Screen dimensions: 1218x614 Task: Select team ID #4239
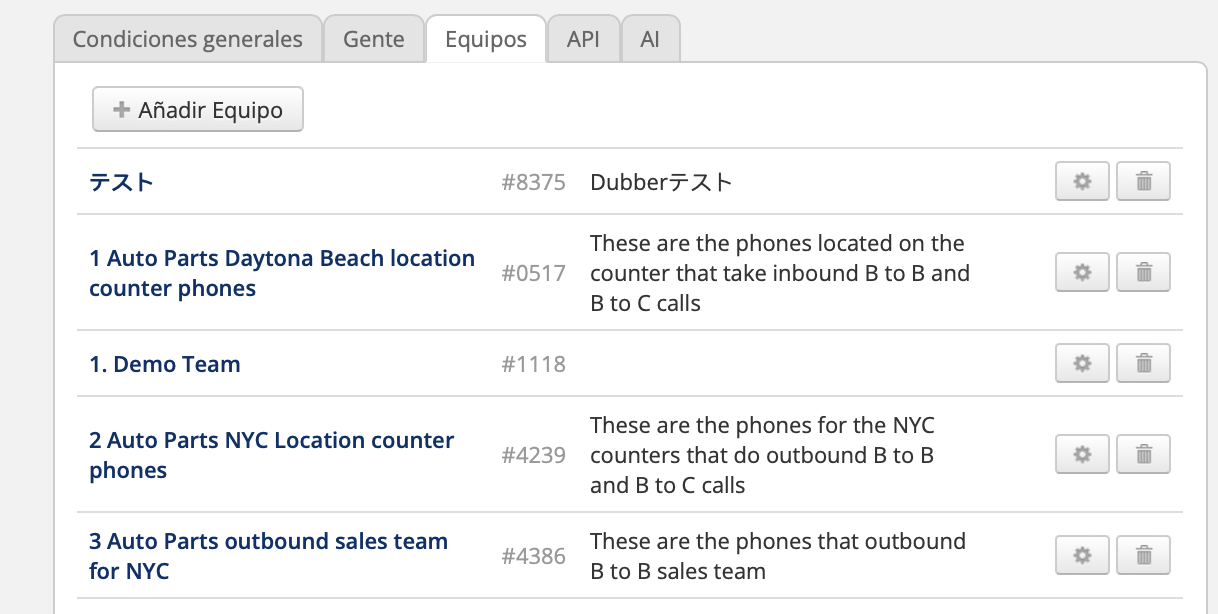pos(534,455)
